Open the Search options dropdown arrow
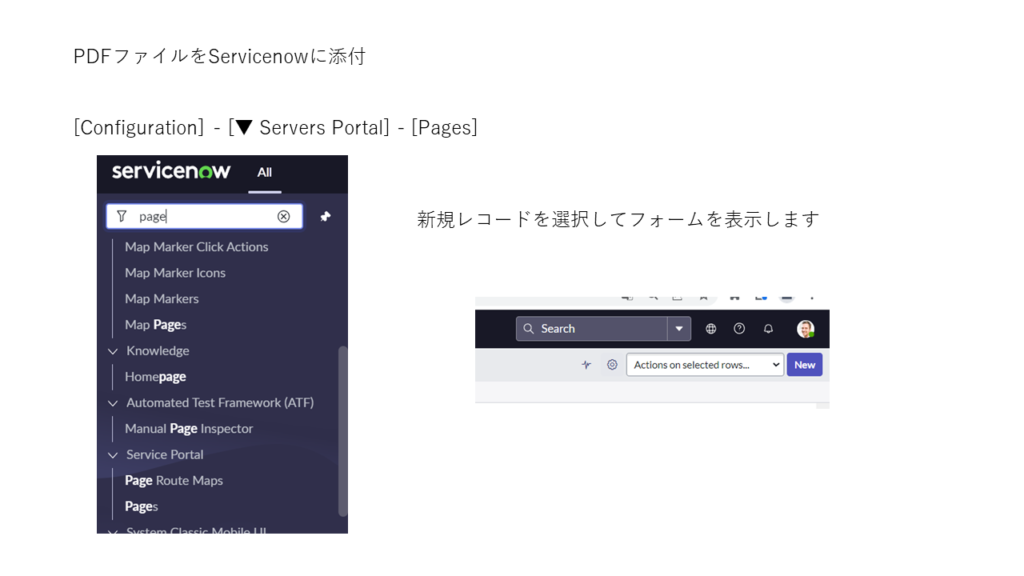This screenshot has height=576, width=1024. pos(679,328)
